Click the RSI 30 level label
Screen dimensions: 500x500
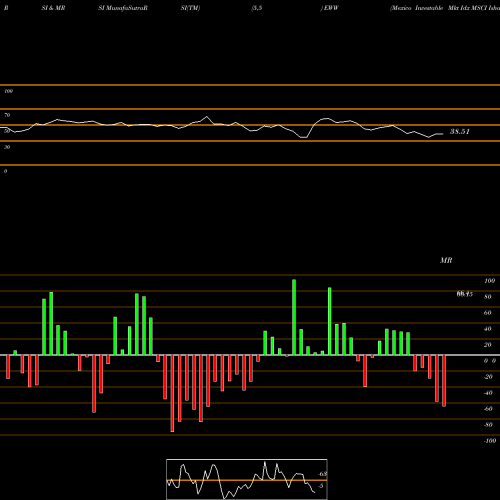coord(7,147)
